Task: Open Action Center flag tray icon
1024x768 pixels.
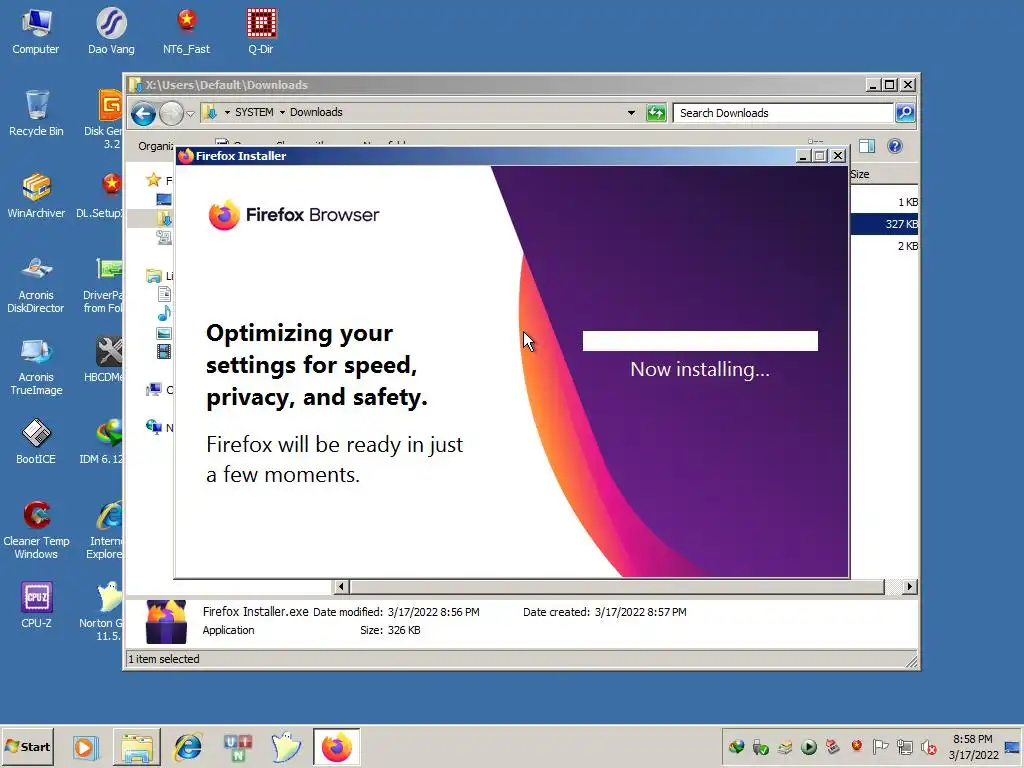Action: coord(880,746)
